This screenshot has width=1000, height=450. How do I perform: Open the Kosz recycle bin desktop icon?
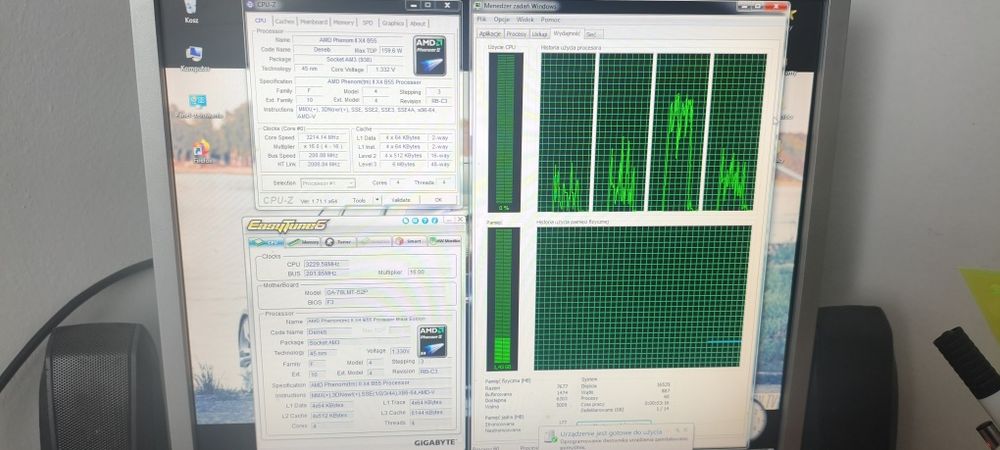click(191, 9)
